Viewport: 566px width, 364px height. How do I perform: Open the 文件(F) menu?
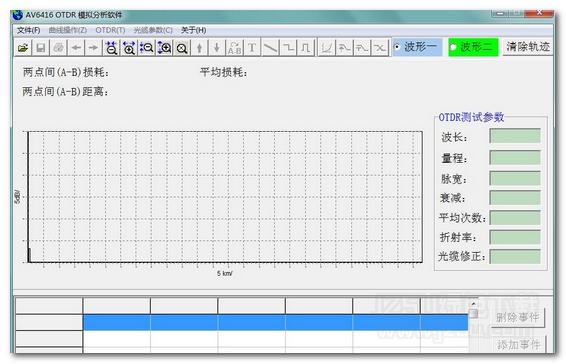[29, 30]
